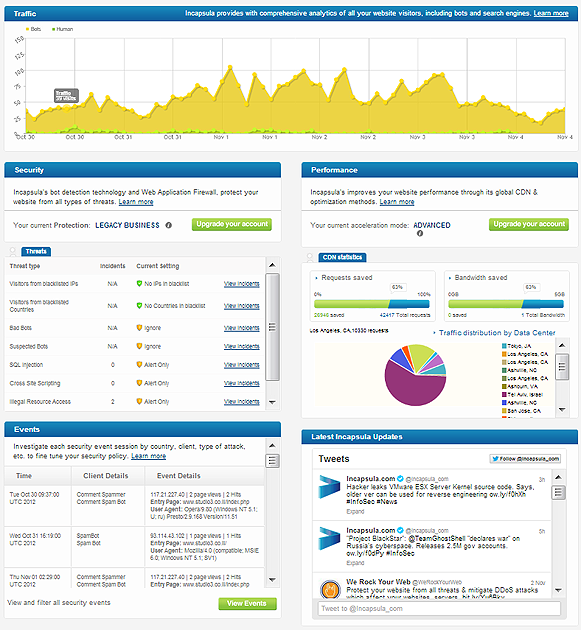The width and height of the screenshot is (581, 630).
Task: Click the Tokyo, JA legend color swatch
Action: click(x=504, y=346)
